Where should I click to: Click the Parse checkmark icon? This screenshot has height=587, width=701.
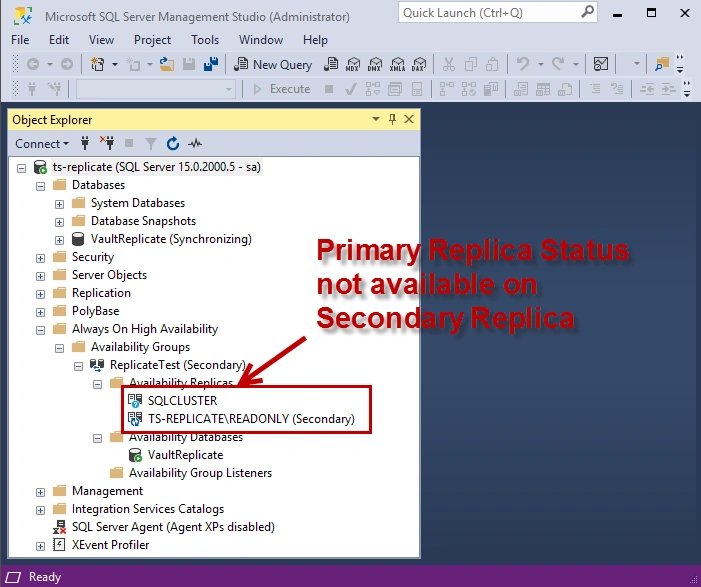pyautogui.click(x=350, y=89)
